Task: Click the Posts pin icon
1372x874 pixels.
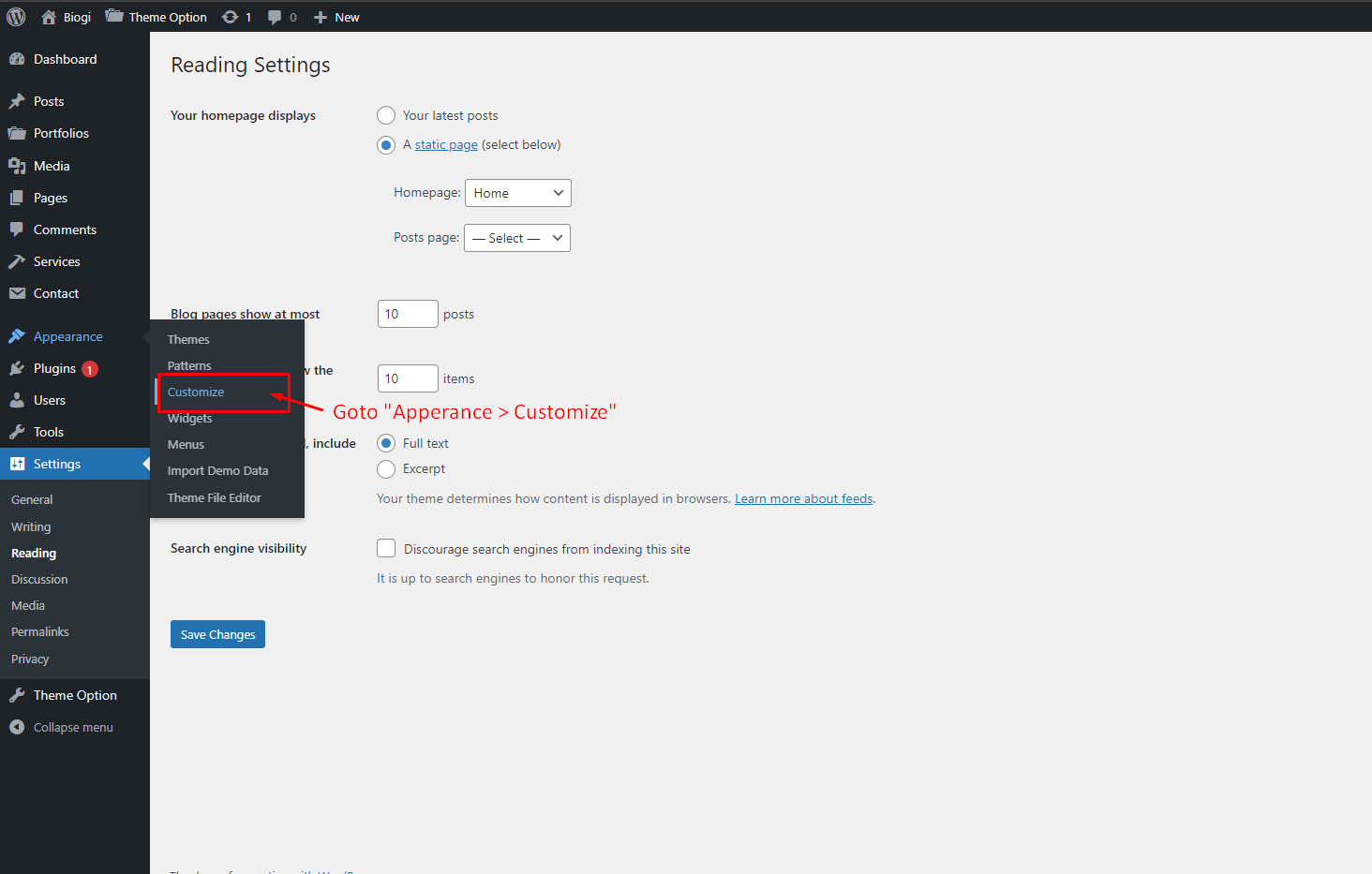Action: pos(17,101)
